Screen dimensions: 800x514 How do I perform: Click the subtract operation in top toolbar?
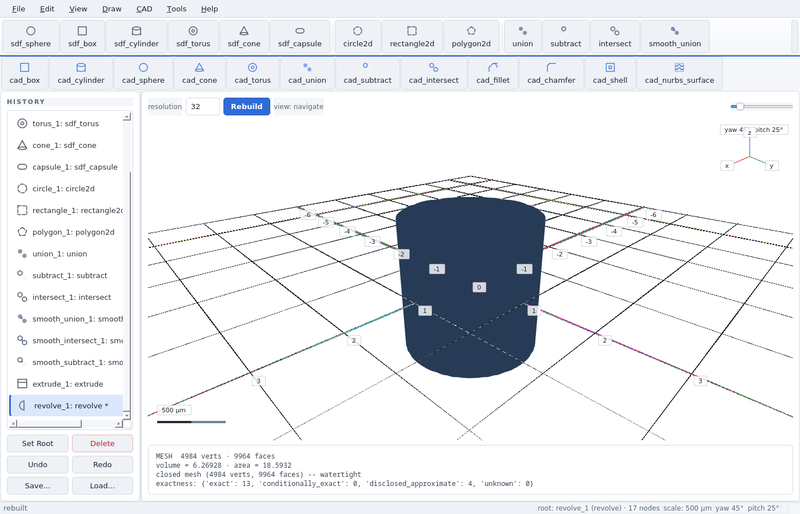pos(565,37)
